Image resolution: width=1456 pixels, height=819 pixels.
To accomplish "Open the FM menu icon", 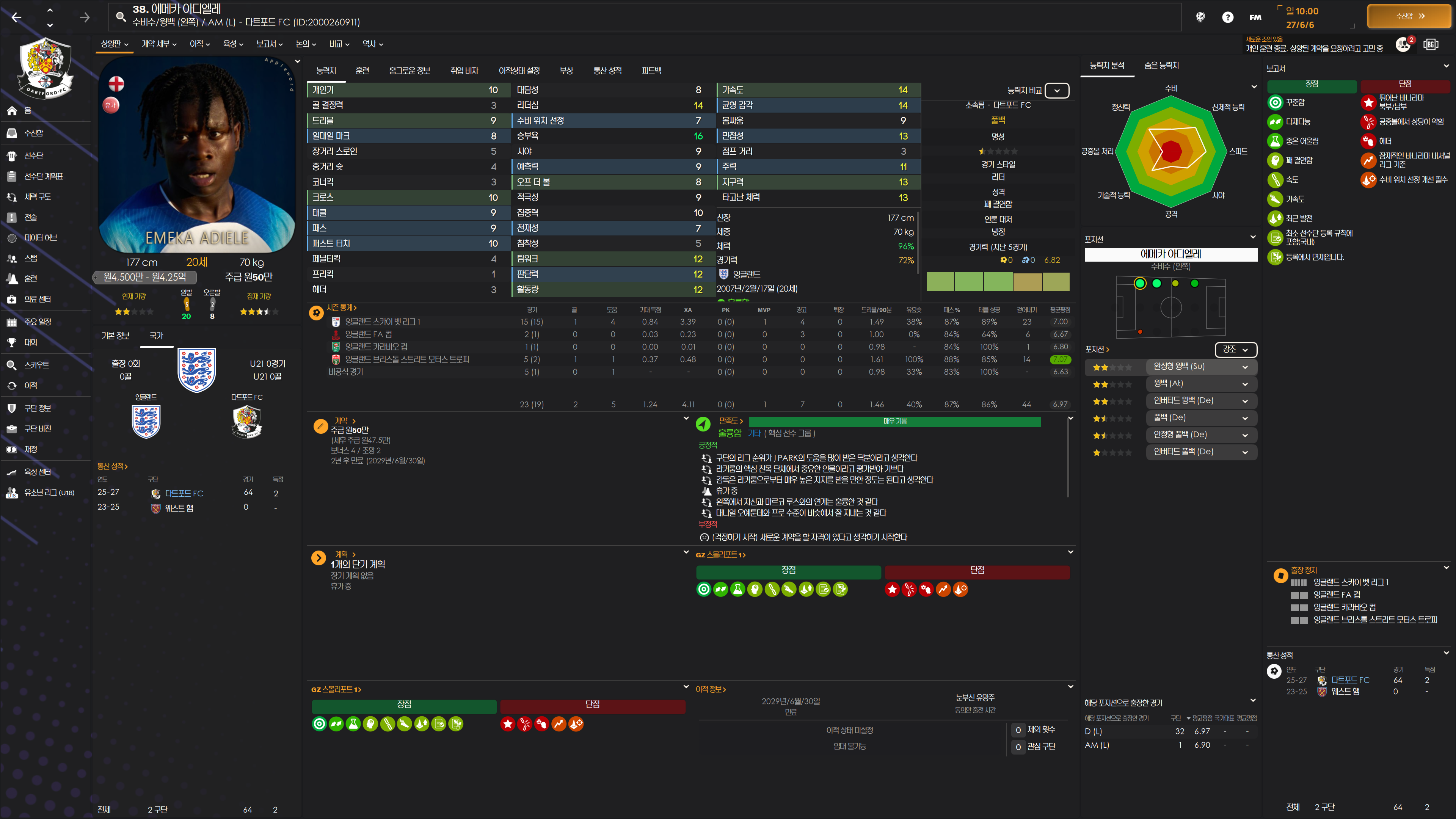I will [1255, 17].
